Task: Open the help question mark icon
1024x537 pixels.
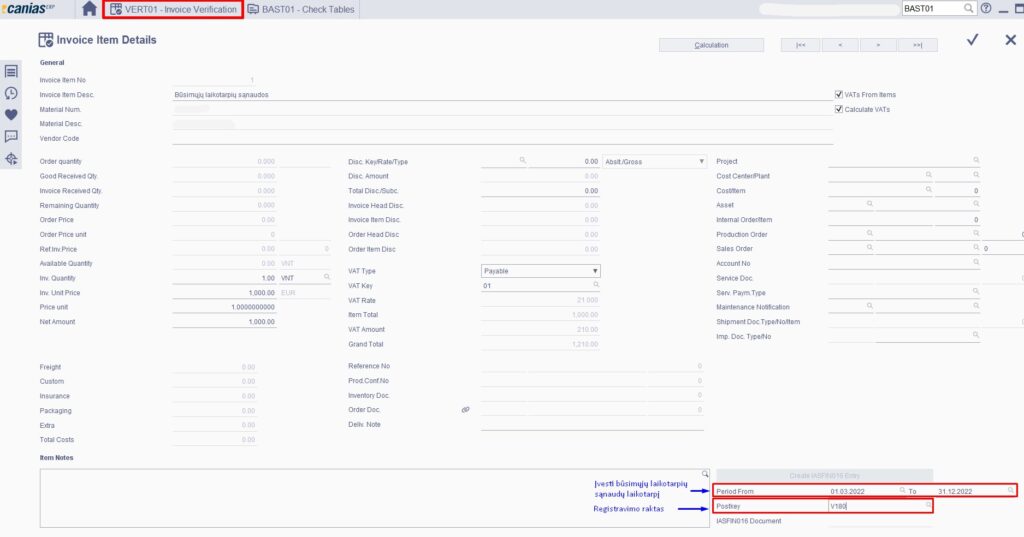Action: 986,9
